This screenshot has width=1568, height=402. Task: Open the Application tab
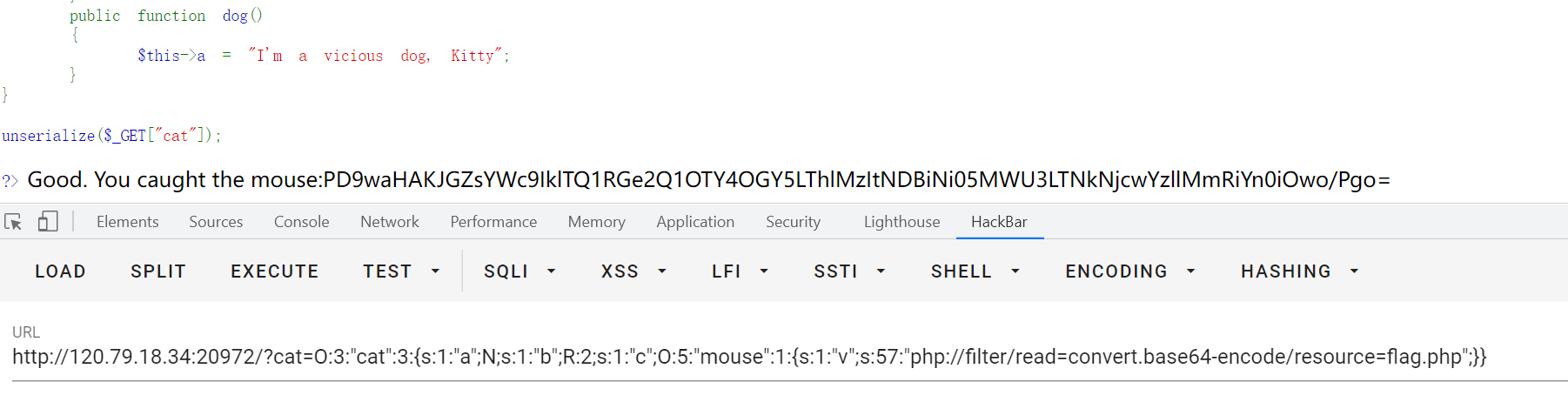click(695, 222)
